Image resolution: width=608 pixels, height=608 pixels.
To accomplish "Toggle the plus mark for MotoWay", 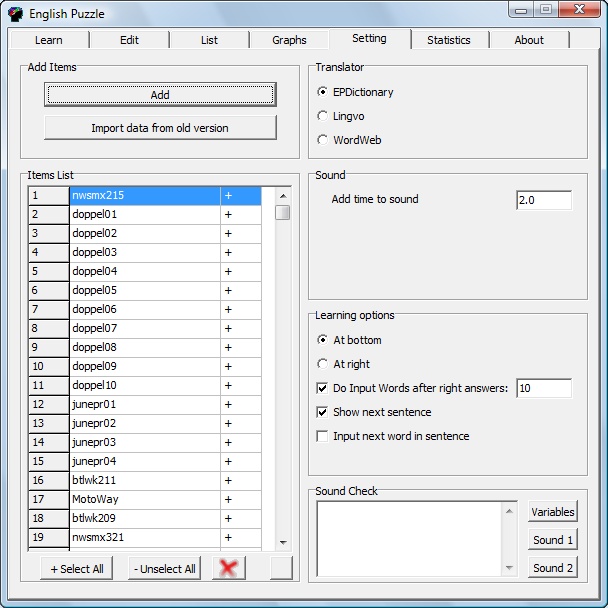I will tap(241, 499).
